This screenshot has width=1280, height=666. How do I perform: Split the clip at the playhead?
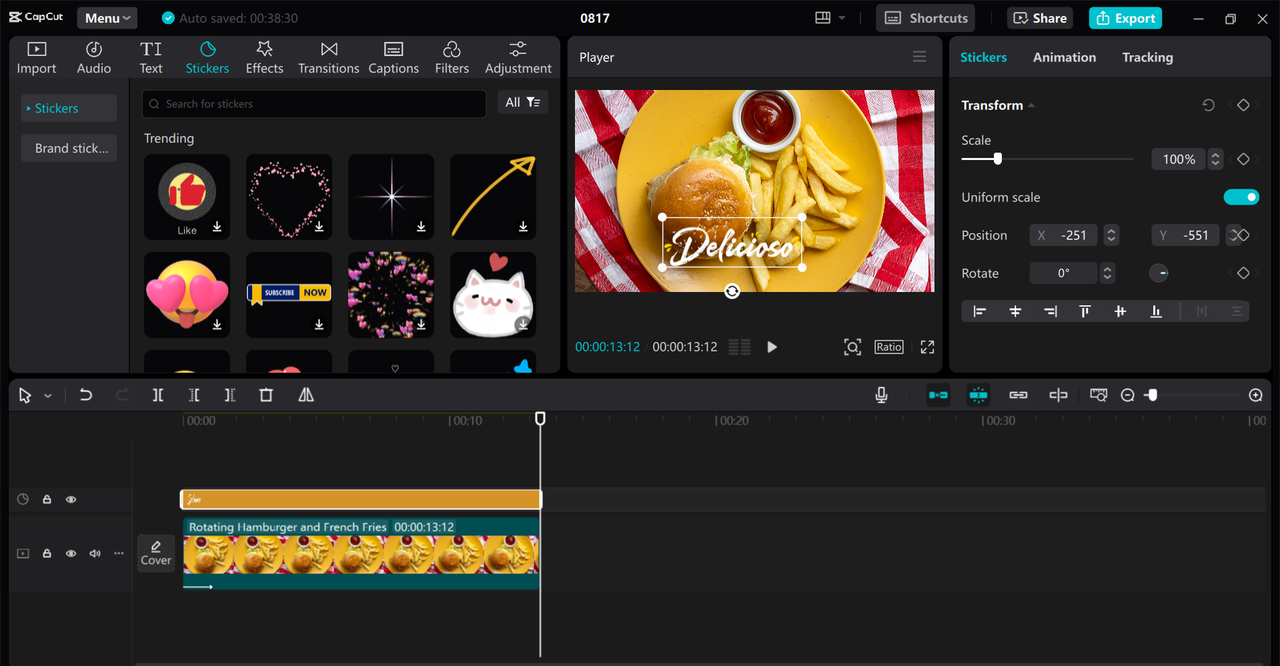[158, 395]
